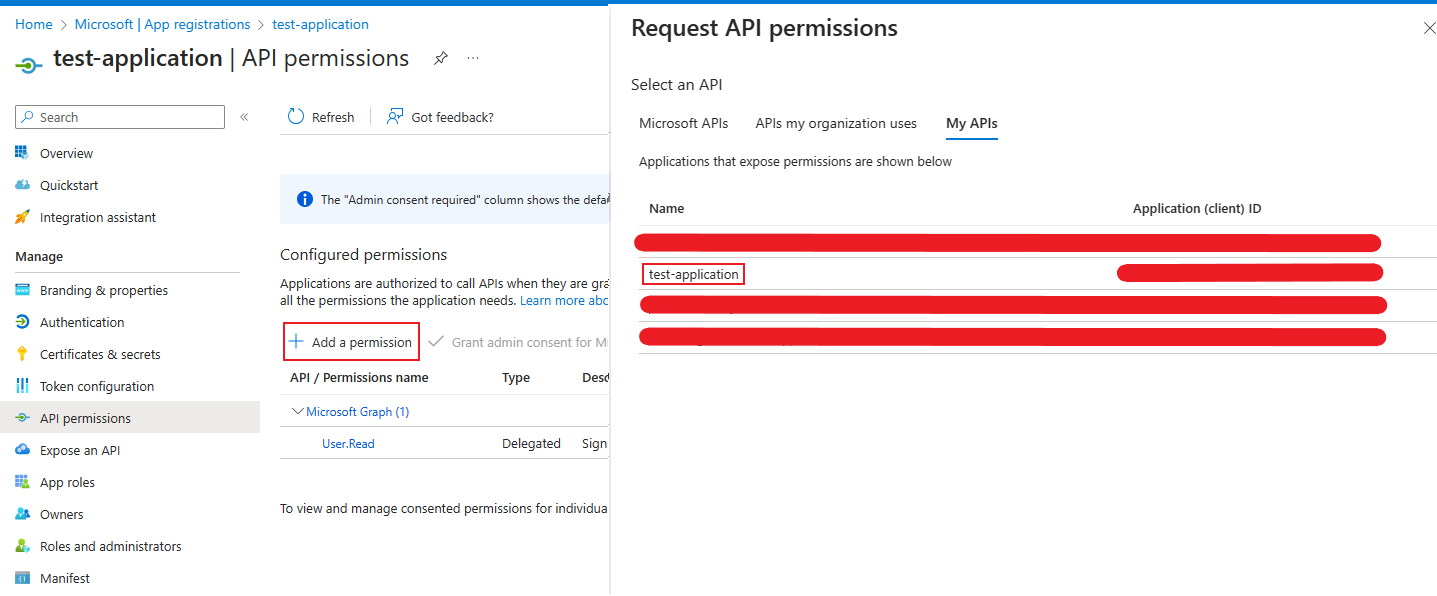
Task: Click Grant admin consent button
Action: (x=518, y=342)
